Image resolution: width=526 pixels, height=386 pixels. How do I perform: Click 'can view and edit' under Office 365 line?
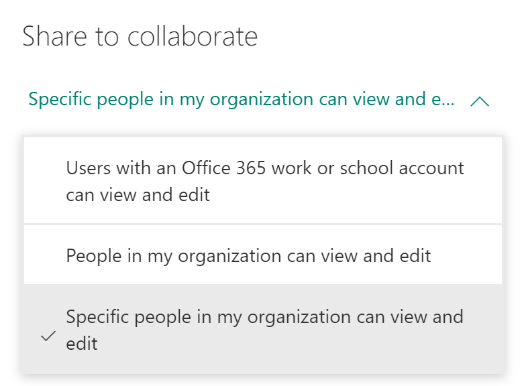coord(138,195)
